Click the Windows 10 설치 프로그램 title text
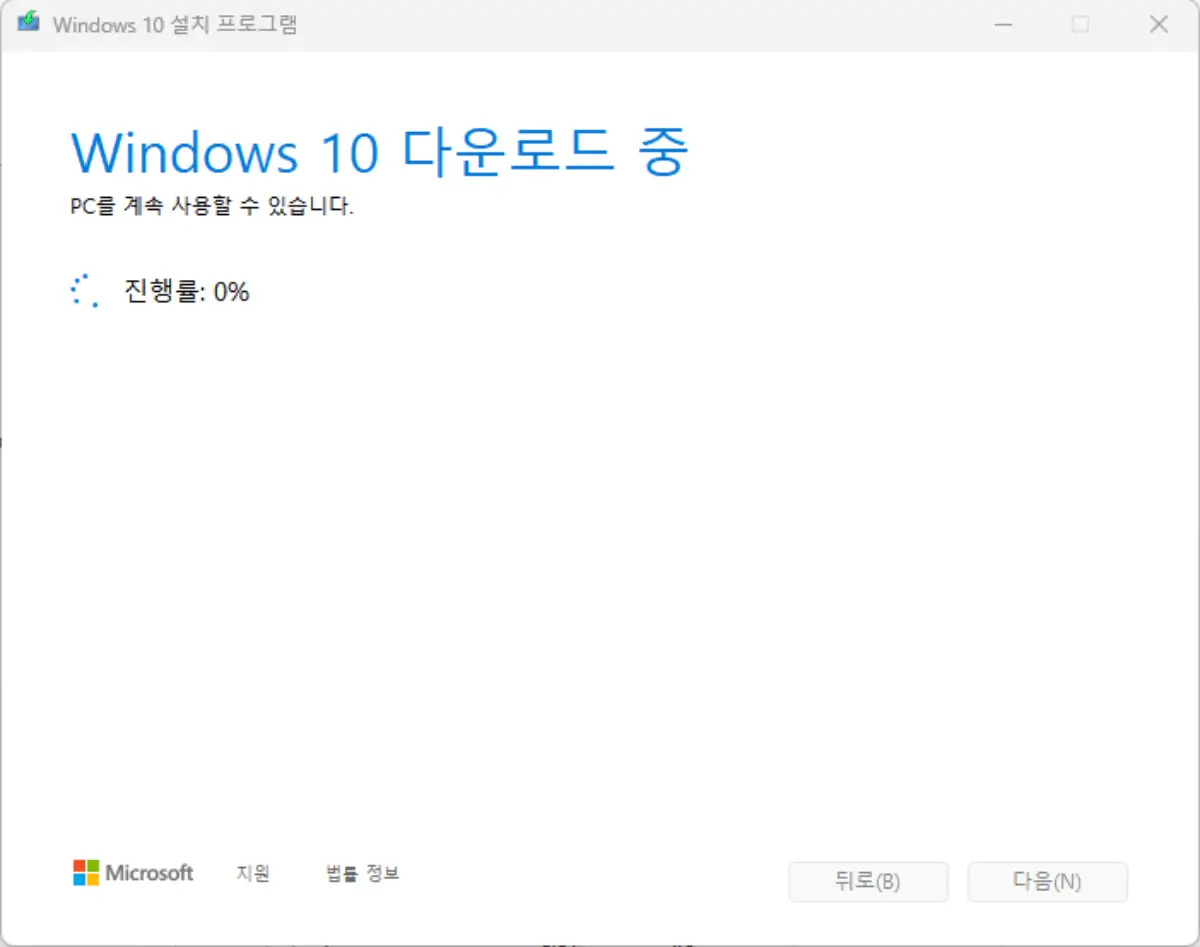The height and width of the screenshot is (947, 1200). pos(175,24)
